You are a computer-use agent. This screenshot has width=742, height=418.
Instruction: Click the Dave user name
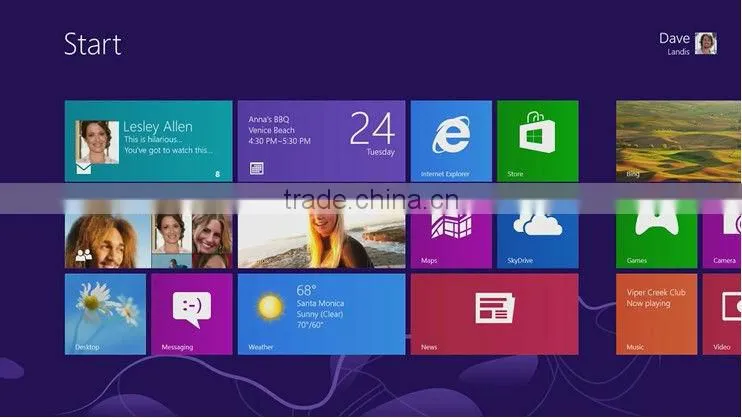pos(674,38)
